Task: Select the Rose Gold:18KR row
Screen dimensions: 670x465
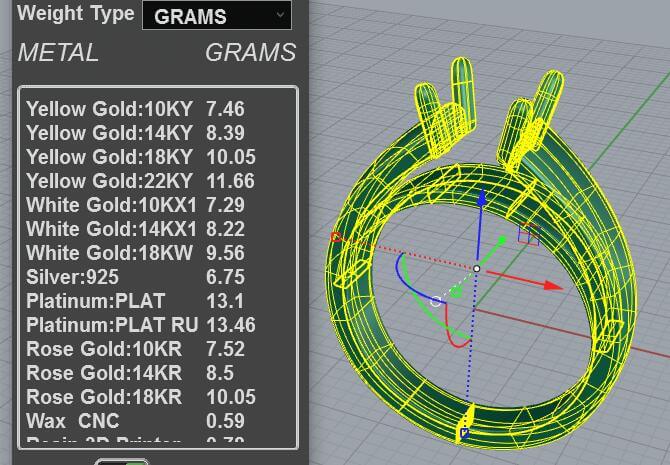Action: tap(141, 396)
